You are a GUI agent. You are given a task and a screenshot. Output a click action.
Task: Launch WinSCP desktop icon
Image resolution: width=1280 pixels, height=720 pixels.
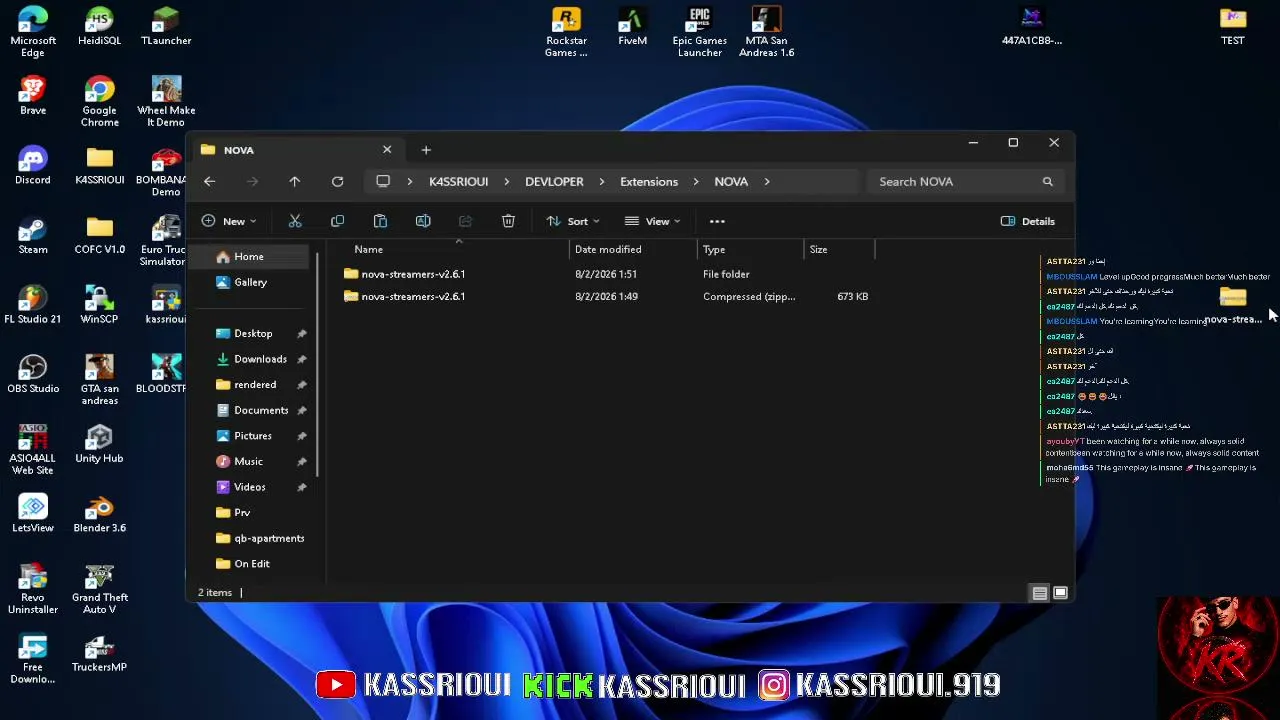(99, 306)
